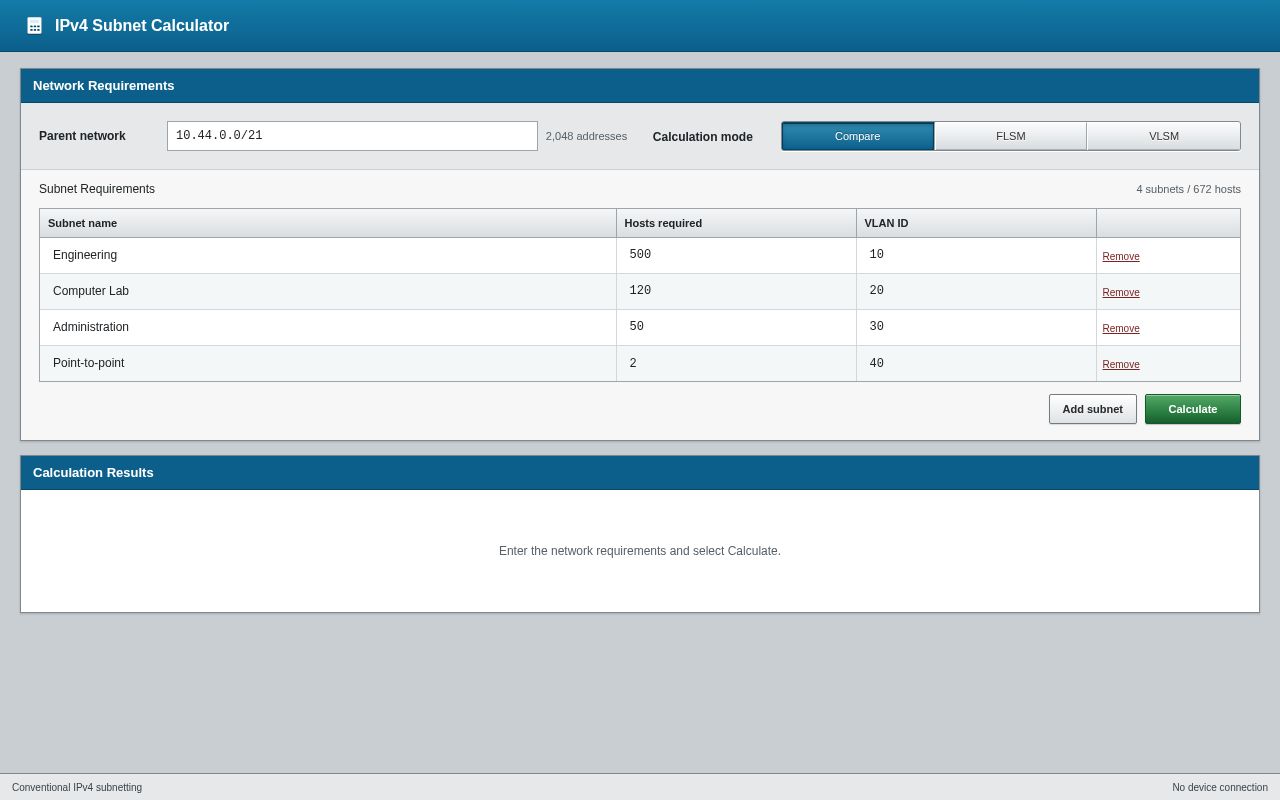Switch calculation mode to VLSM
Screen dimensions: 1280x800
(1164, 136)
